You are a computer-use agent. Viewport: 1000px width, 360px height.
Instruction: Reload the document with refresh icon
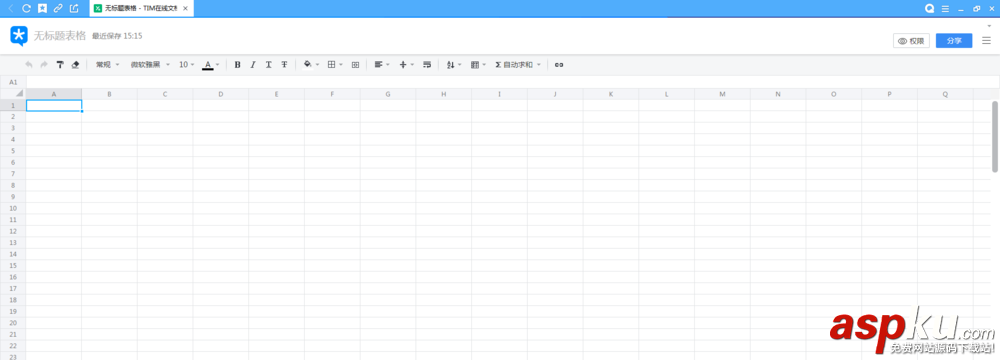click(x=26, y=8)
